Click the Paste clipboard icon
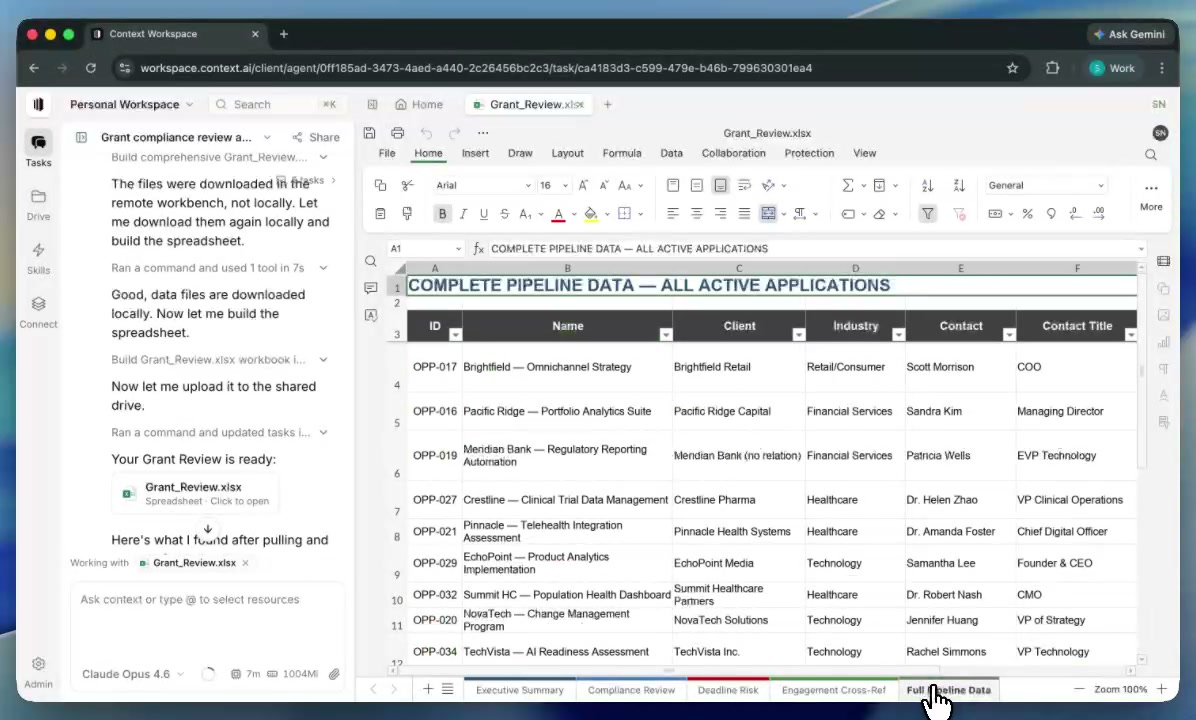This screenshot has height=720, width=1196. [380, 214]
